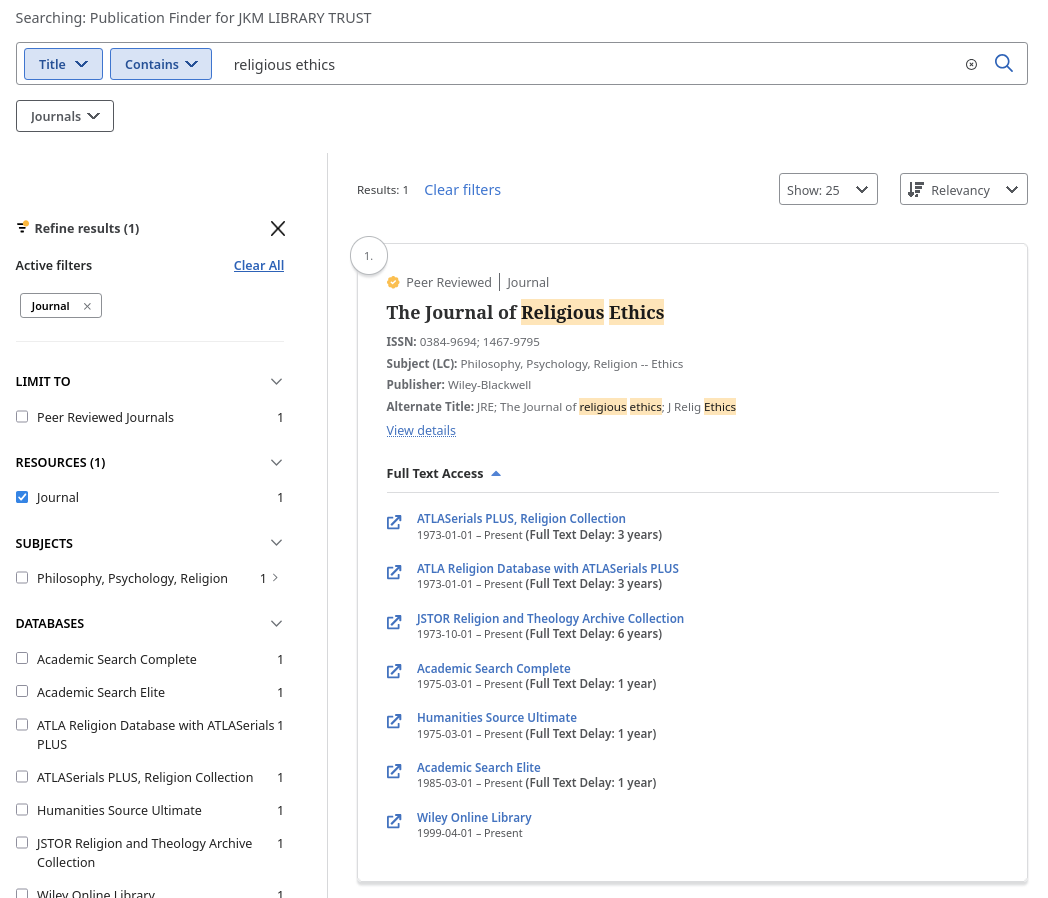The height and width of the screenshot is (898, 1048).
Task: Open the Wiley Online Library external link icon
Action: (x=394, y=821)
